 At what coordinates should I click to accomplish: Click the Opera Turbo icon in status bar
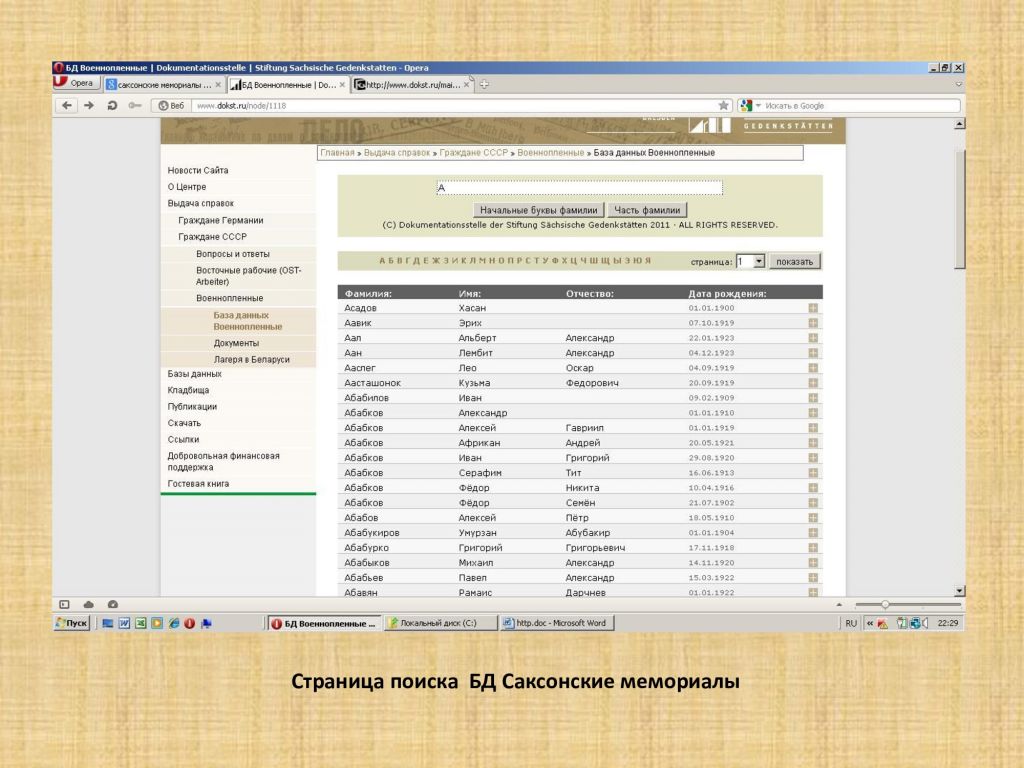pos(113,604)
